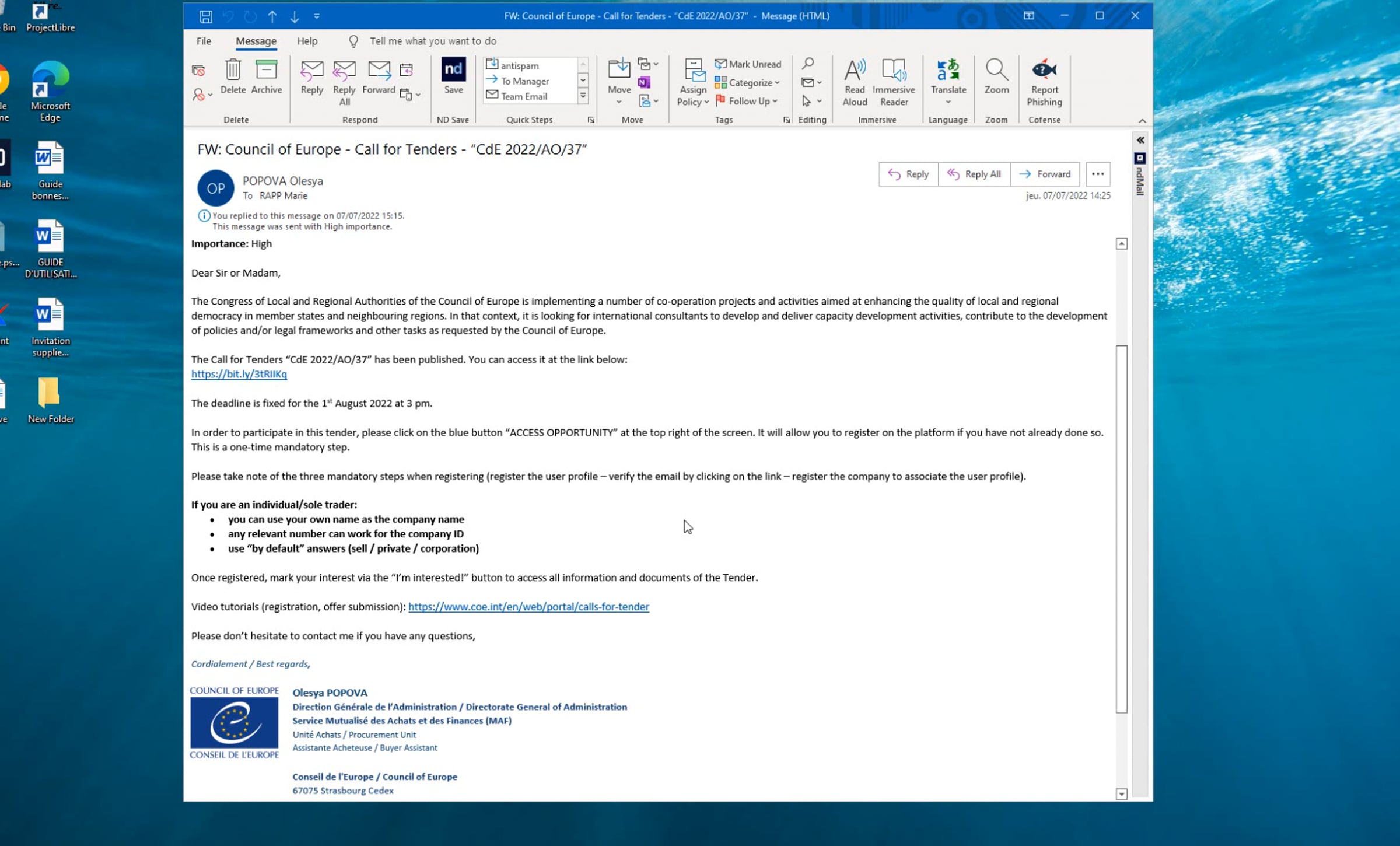Select the Microsoft Edge desktop shortcut

(50, 92)
